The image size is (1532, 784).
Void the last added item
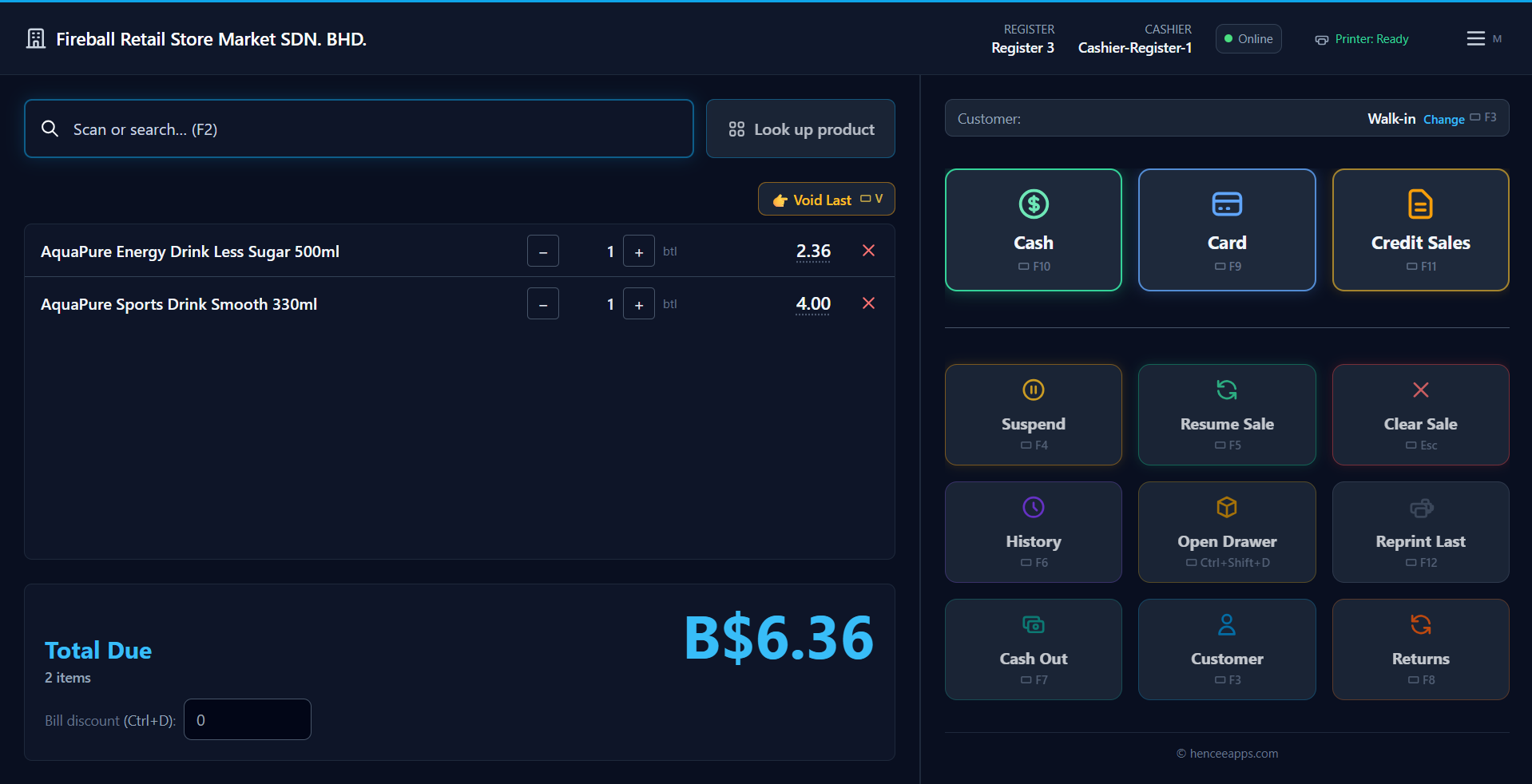point(826,199)
